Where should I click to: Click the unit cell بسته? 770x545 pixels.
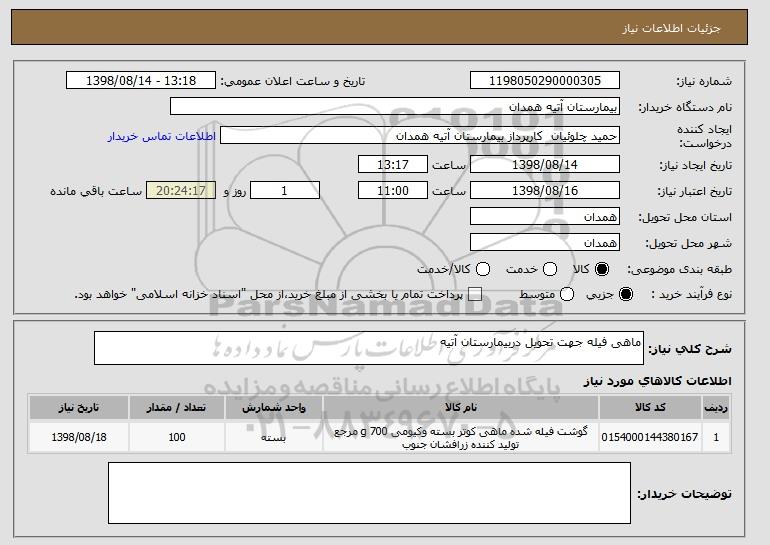pos(274,437)
